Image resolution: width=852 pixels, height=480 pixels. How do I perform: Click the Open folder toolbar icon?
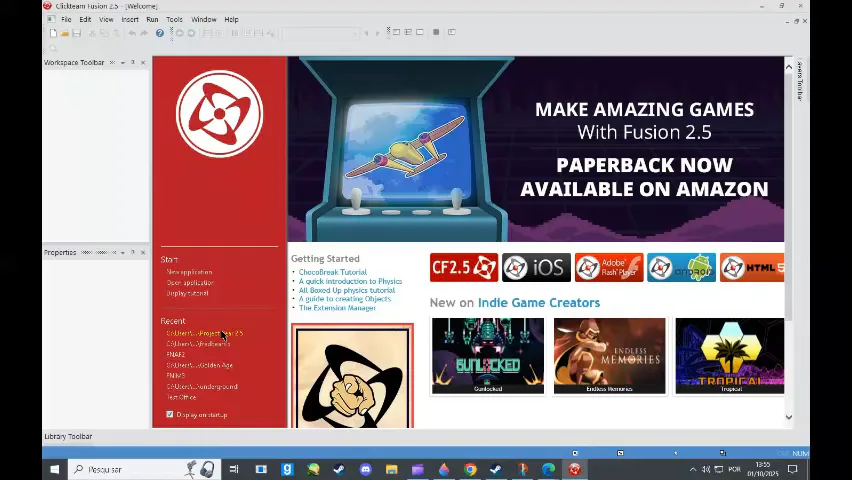(65, 33)
